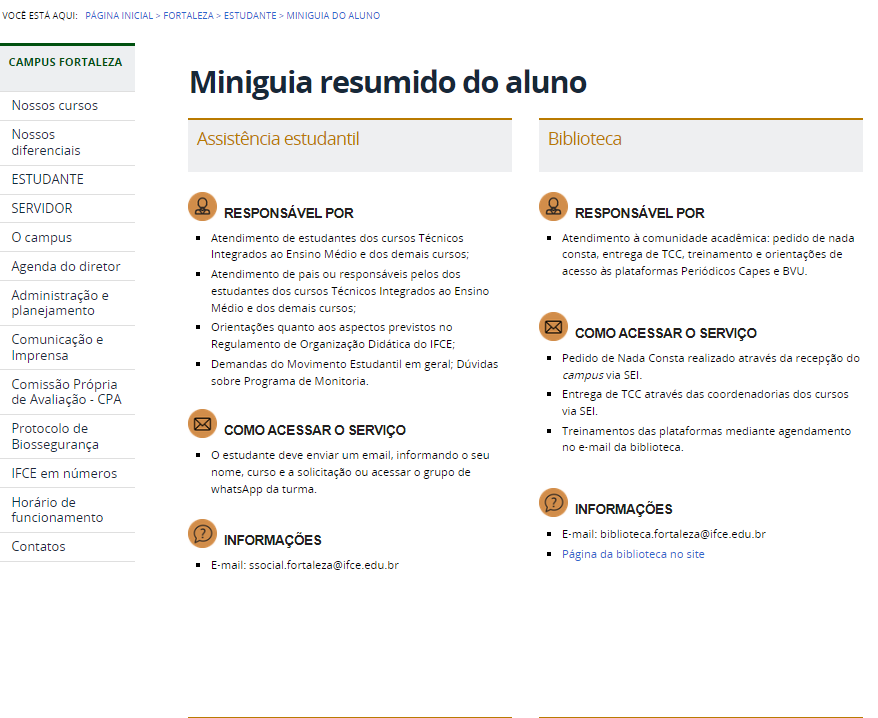Click the person icon under Assistência estudantil

click(202, 207)
